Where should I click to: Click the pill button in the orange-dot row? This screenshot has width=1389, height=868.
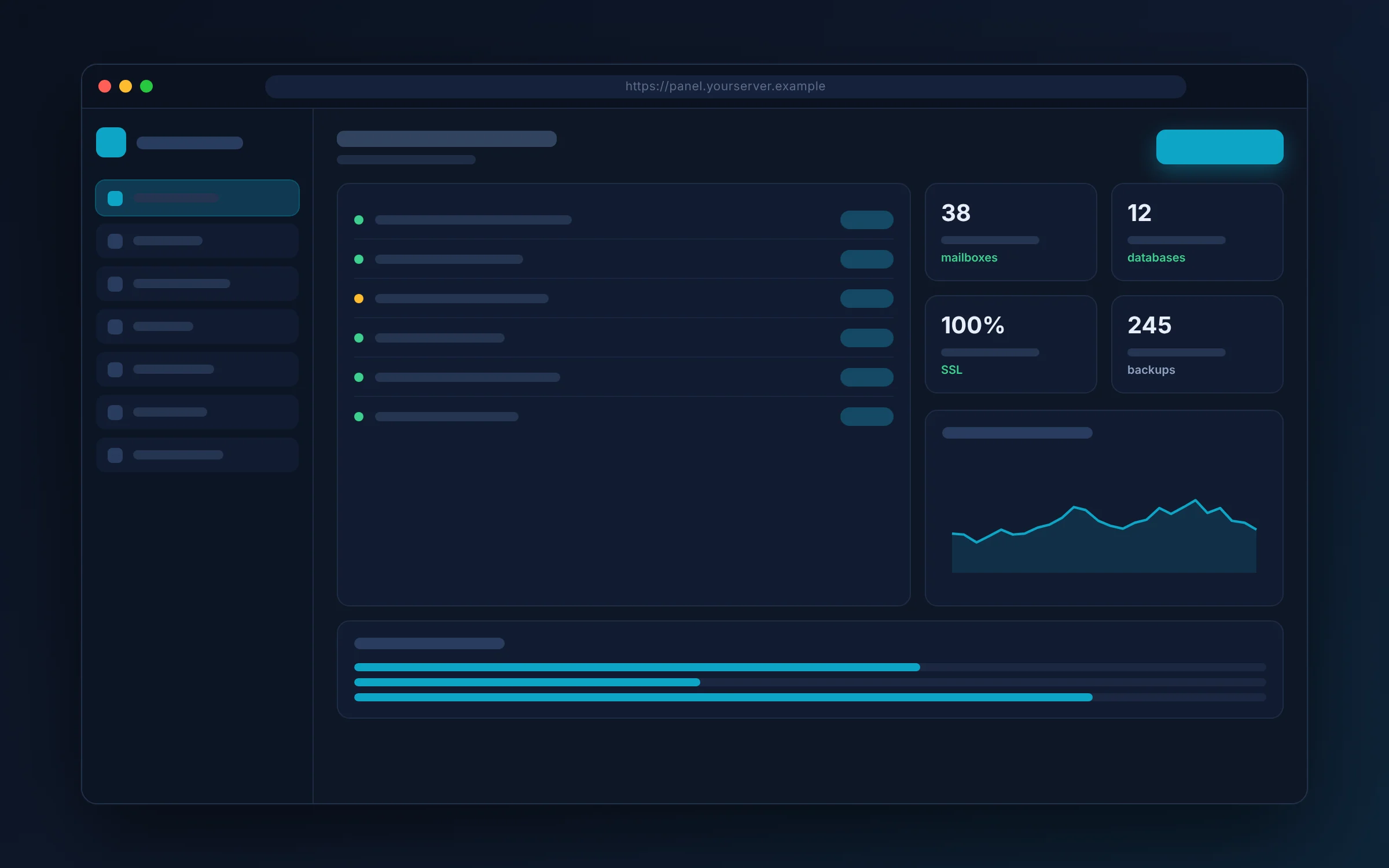866,299
